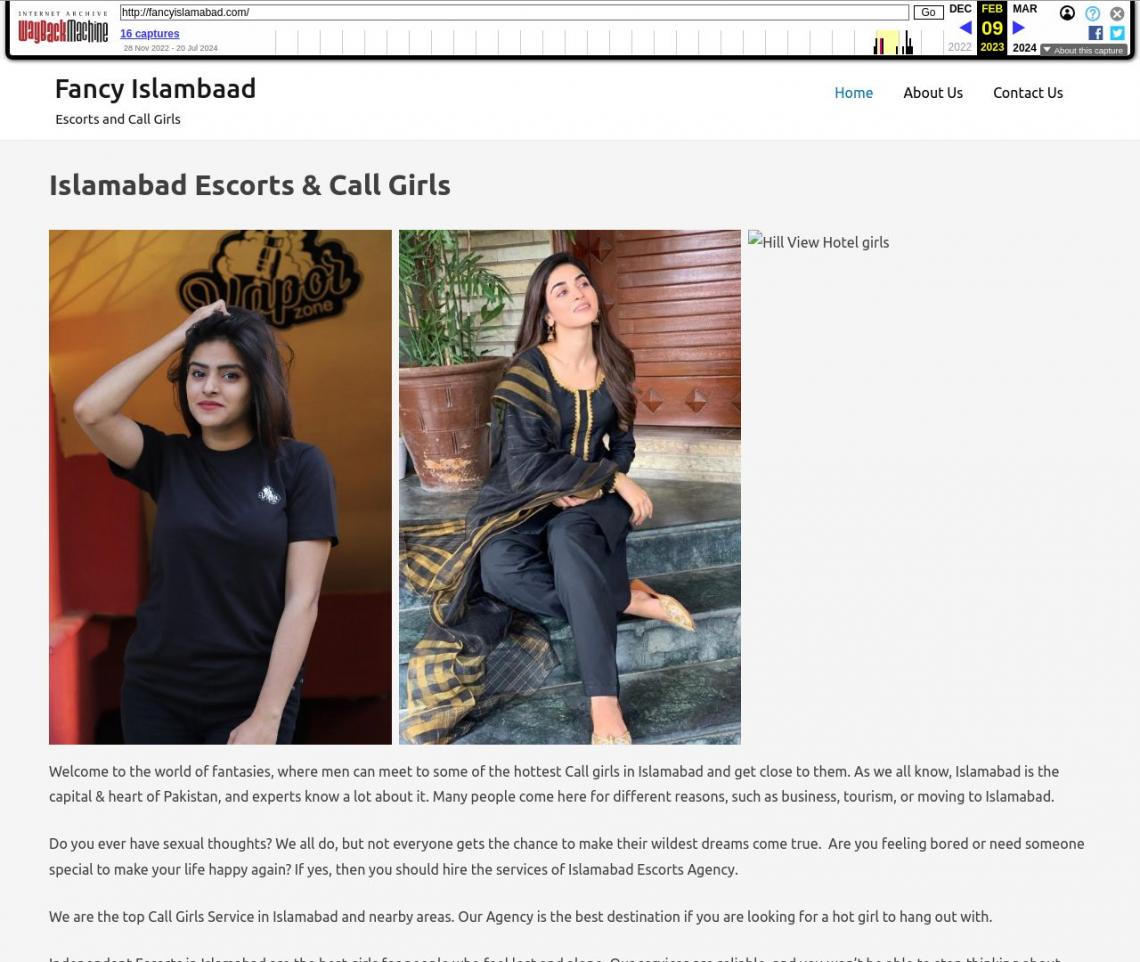Click the broken Hill View Hotel image
This screenshot has width=1140, height=962.
click(818, 241)
